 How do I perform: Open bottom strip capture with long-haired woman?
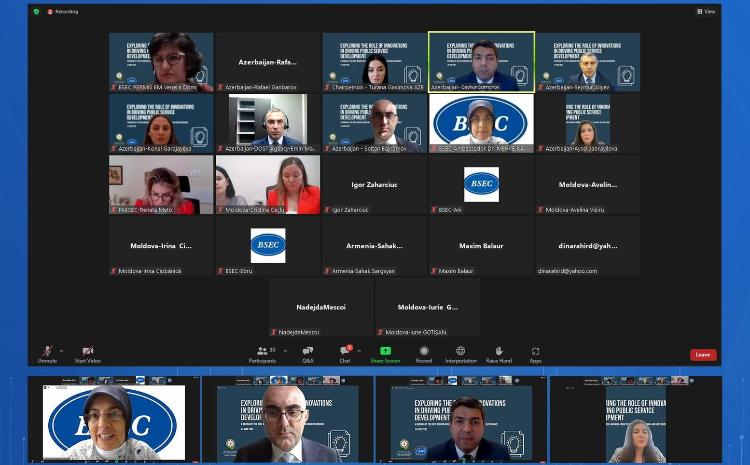(x=636, y=419)
